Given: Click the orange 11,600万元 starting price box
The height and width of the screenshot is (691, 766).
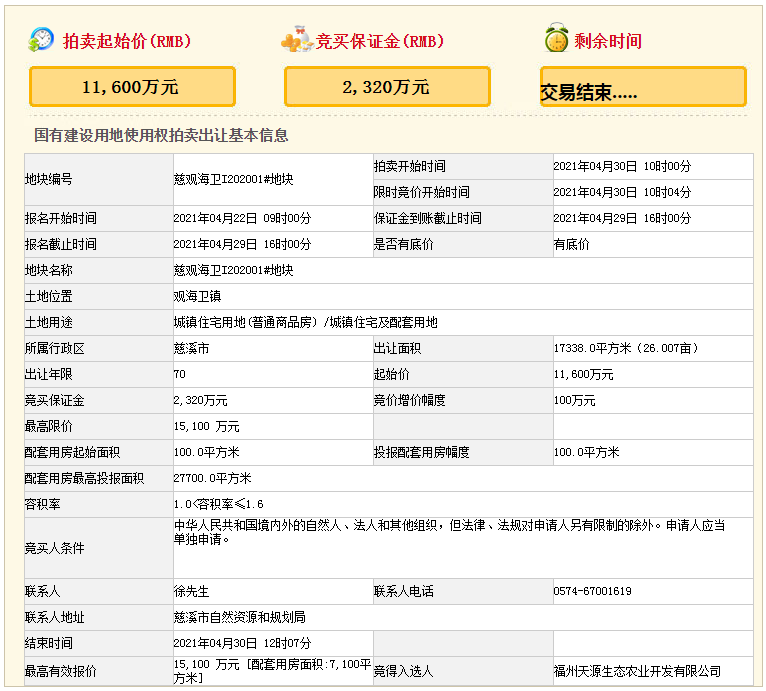Looking at the screenshot, I should pyautogui.click(x=132, y=87).
